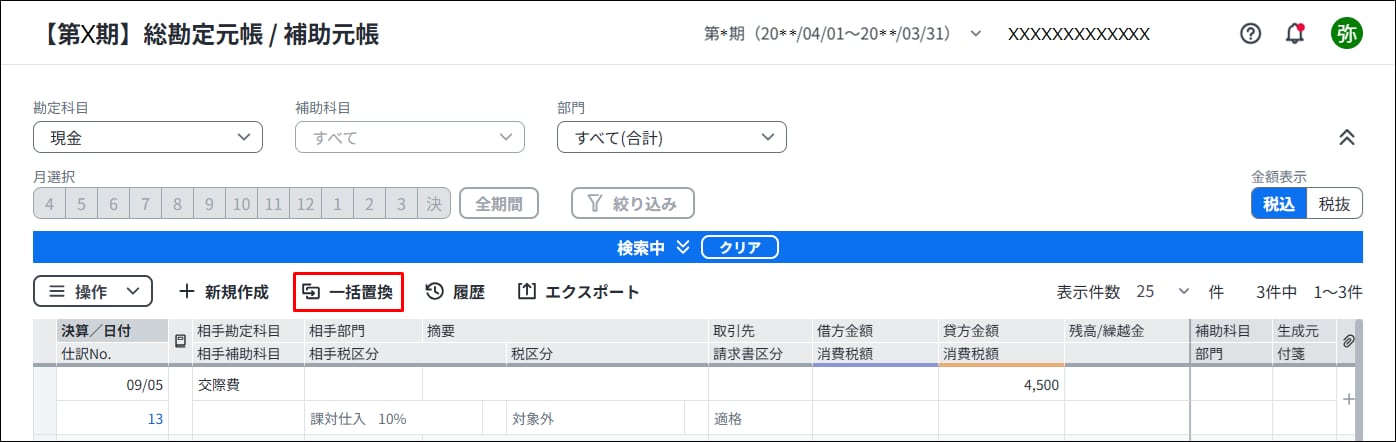
Task: Open the 補助科目 dropdown showing すべて
Action: [x=410, y=137]
